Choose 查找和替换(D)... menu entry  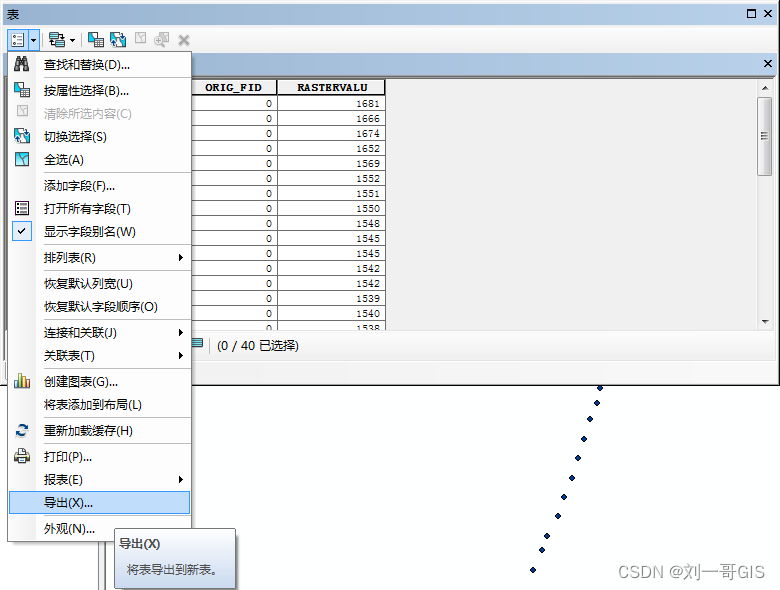coord(99,65)
